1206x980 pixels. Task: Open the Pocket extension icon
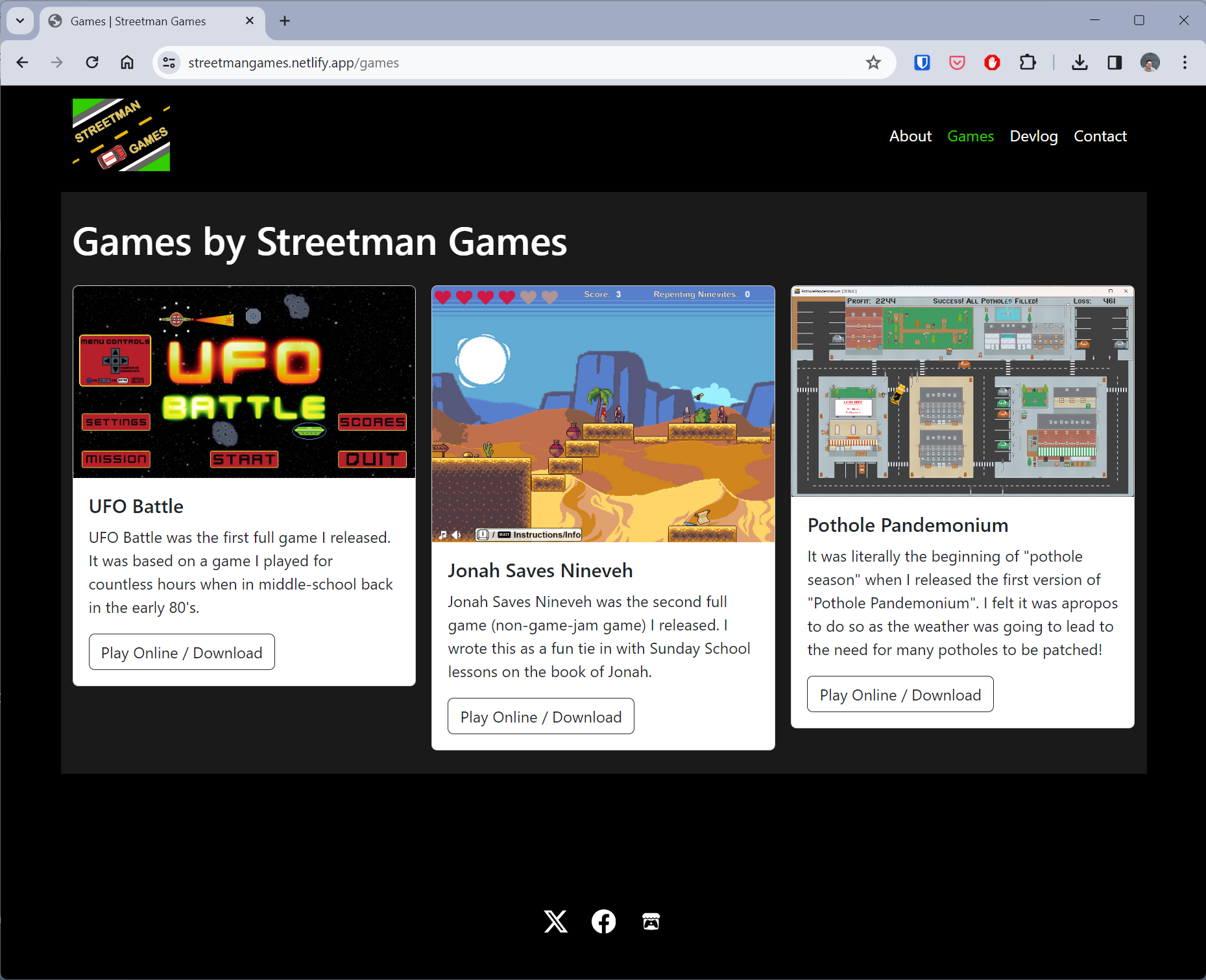pyautogui.click(x=957, y=62)
